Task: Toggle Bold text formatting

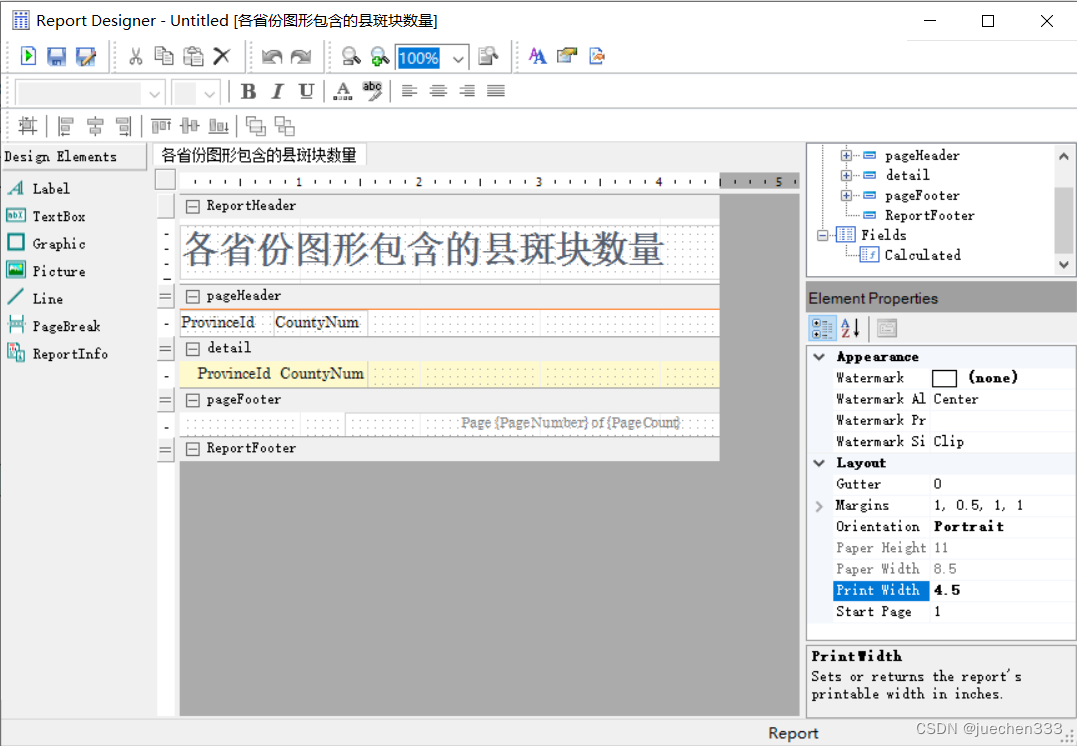Action: (x=249, y=92)
